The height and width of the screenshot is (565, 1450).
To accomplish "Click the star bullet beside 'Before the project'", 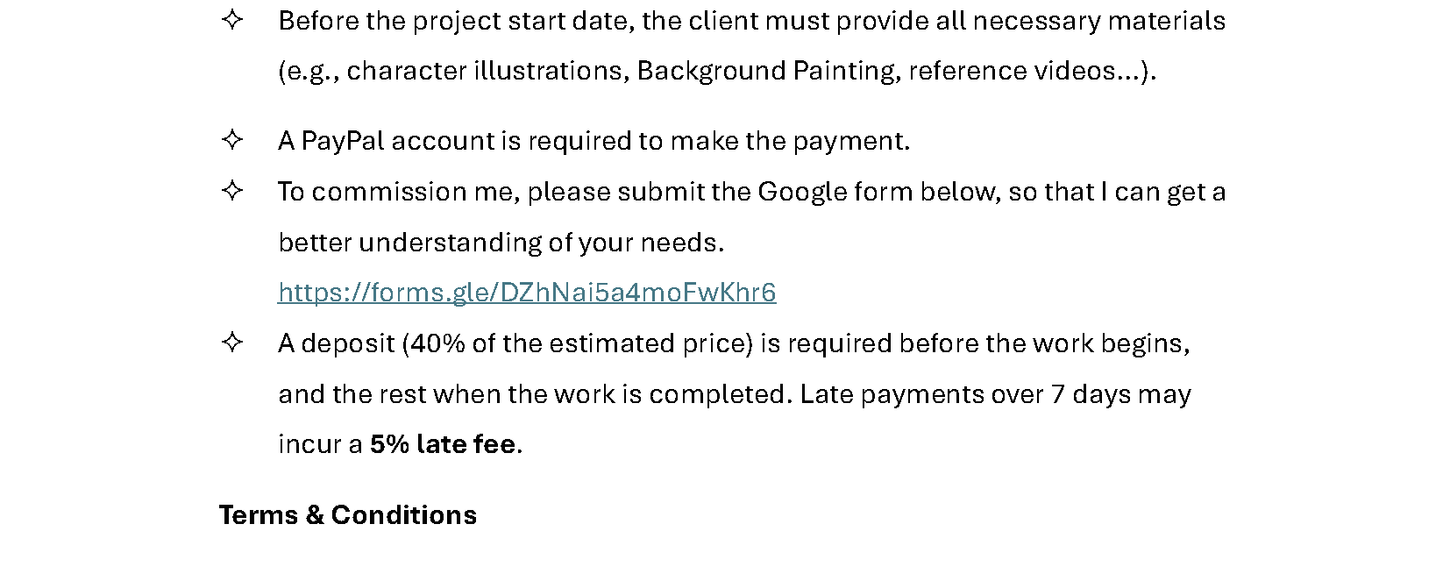I will pos(232,20).
